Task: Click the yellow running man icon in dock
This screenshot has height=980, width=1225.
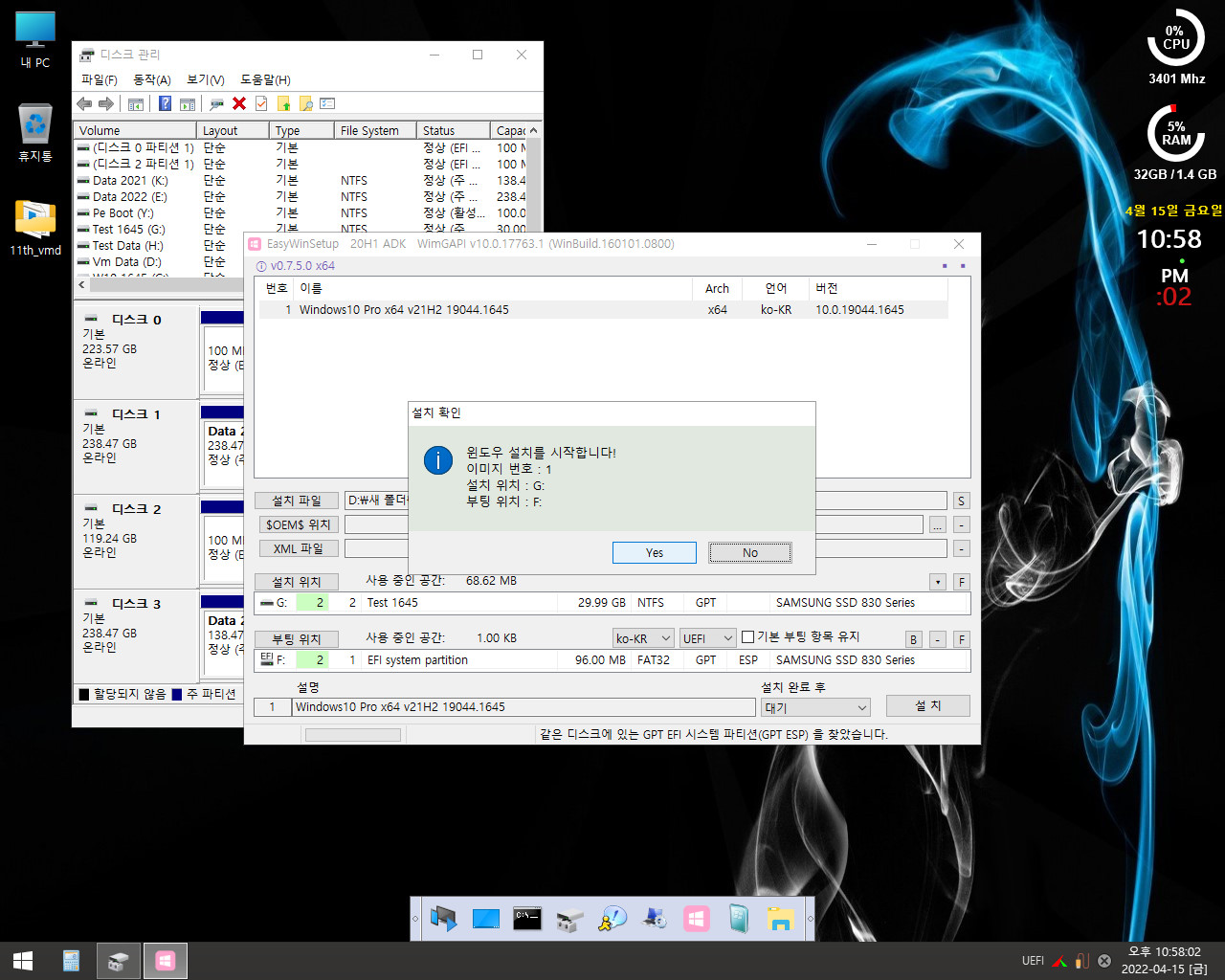Action: [x=612, y=919]
